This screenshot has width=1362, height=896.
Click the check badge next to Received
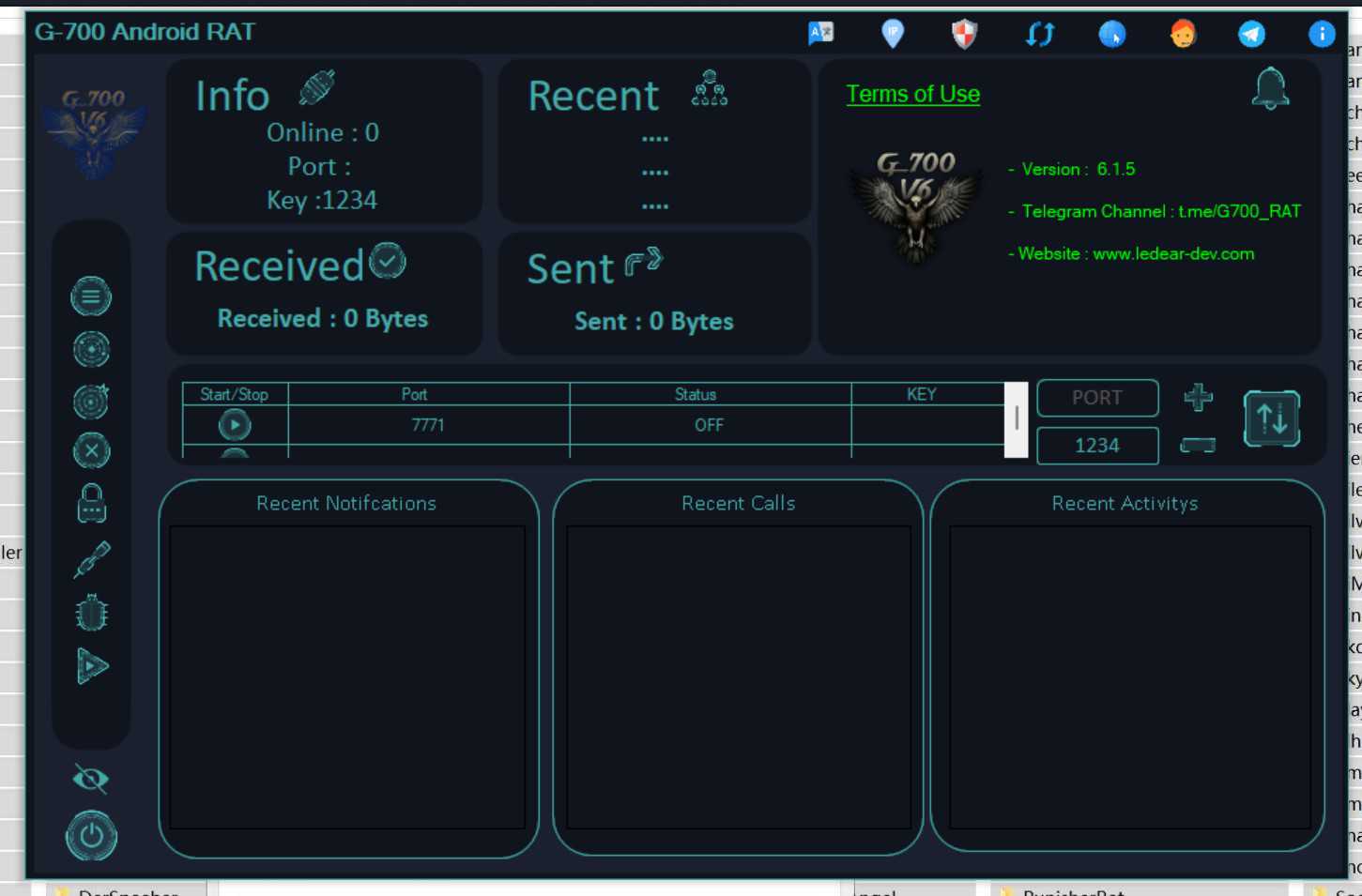point(388,261)
